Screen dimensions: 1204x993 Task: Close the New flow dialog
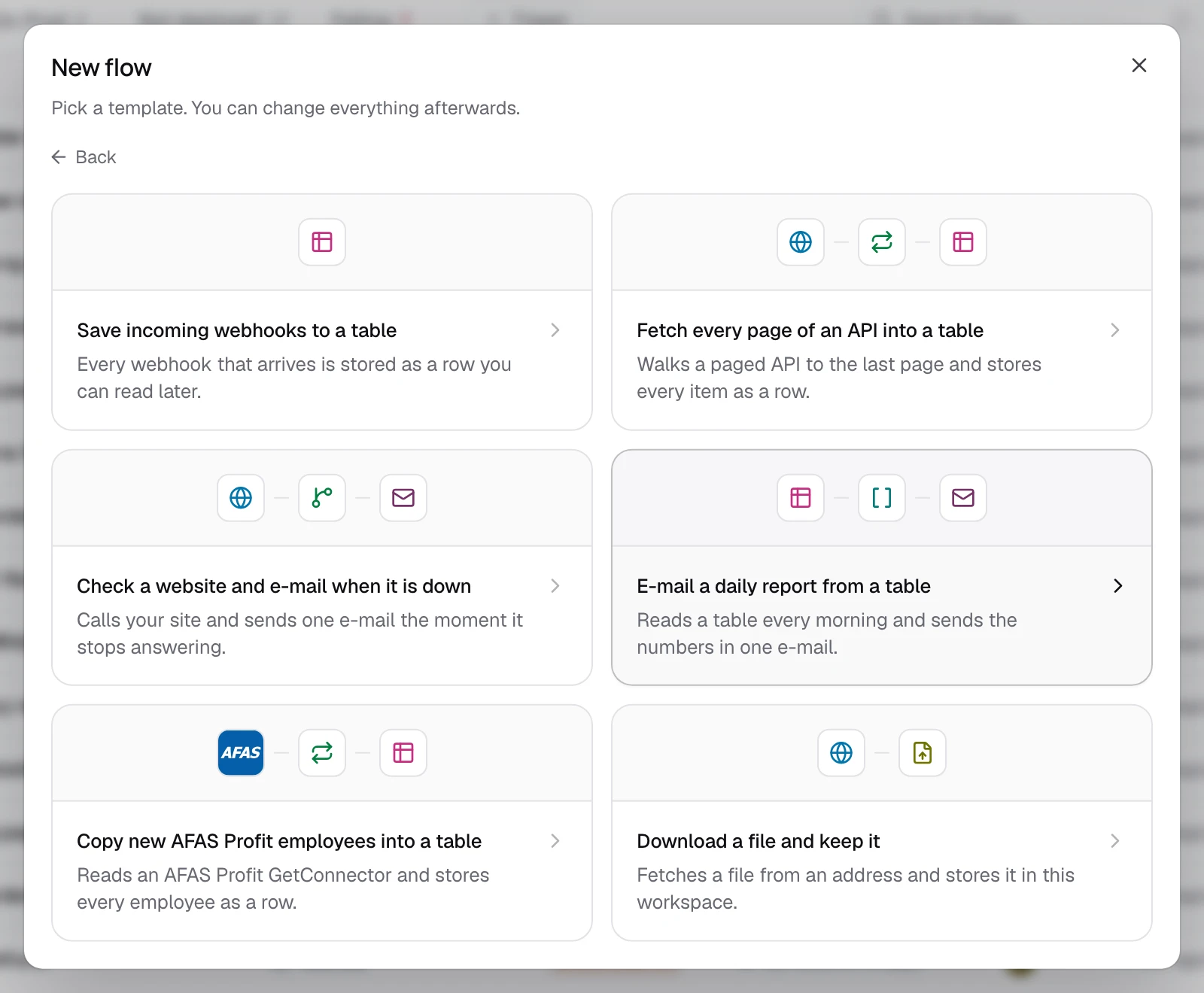click(x=1139, y=65)
